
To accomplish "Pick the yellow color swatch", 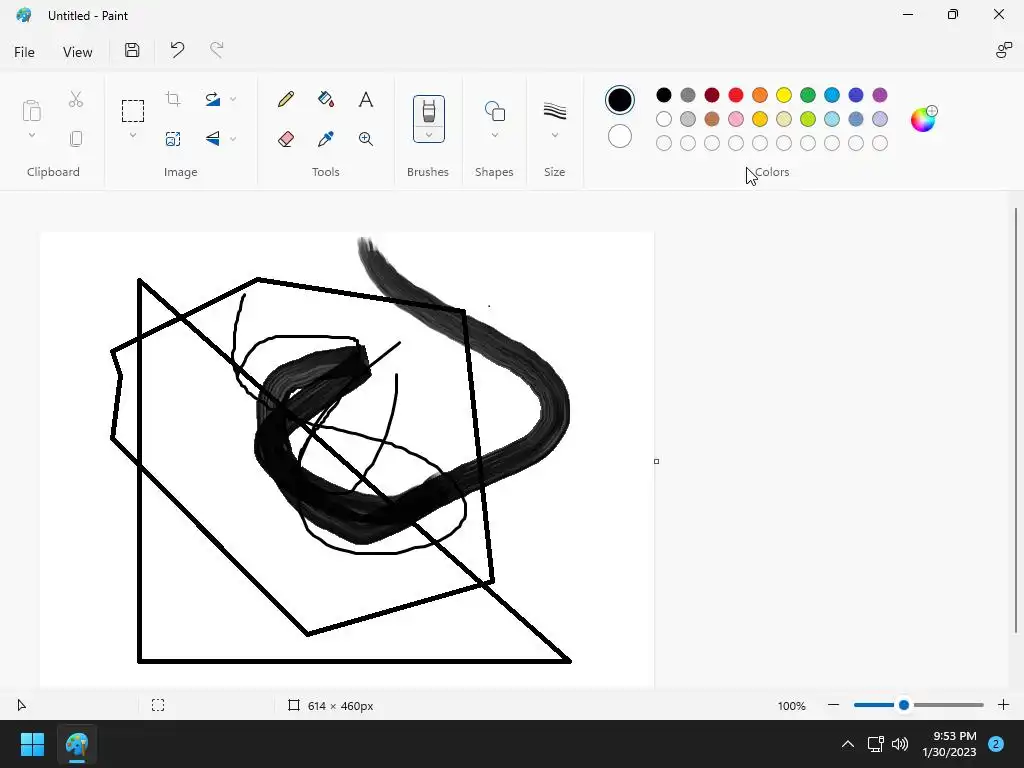I will coord(784,95).
